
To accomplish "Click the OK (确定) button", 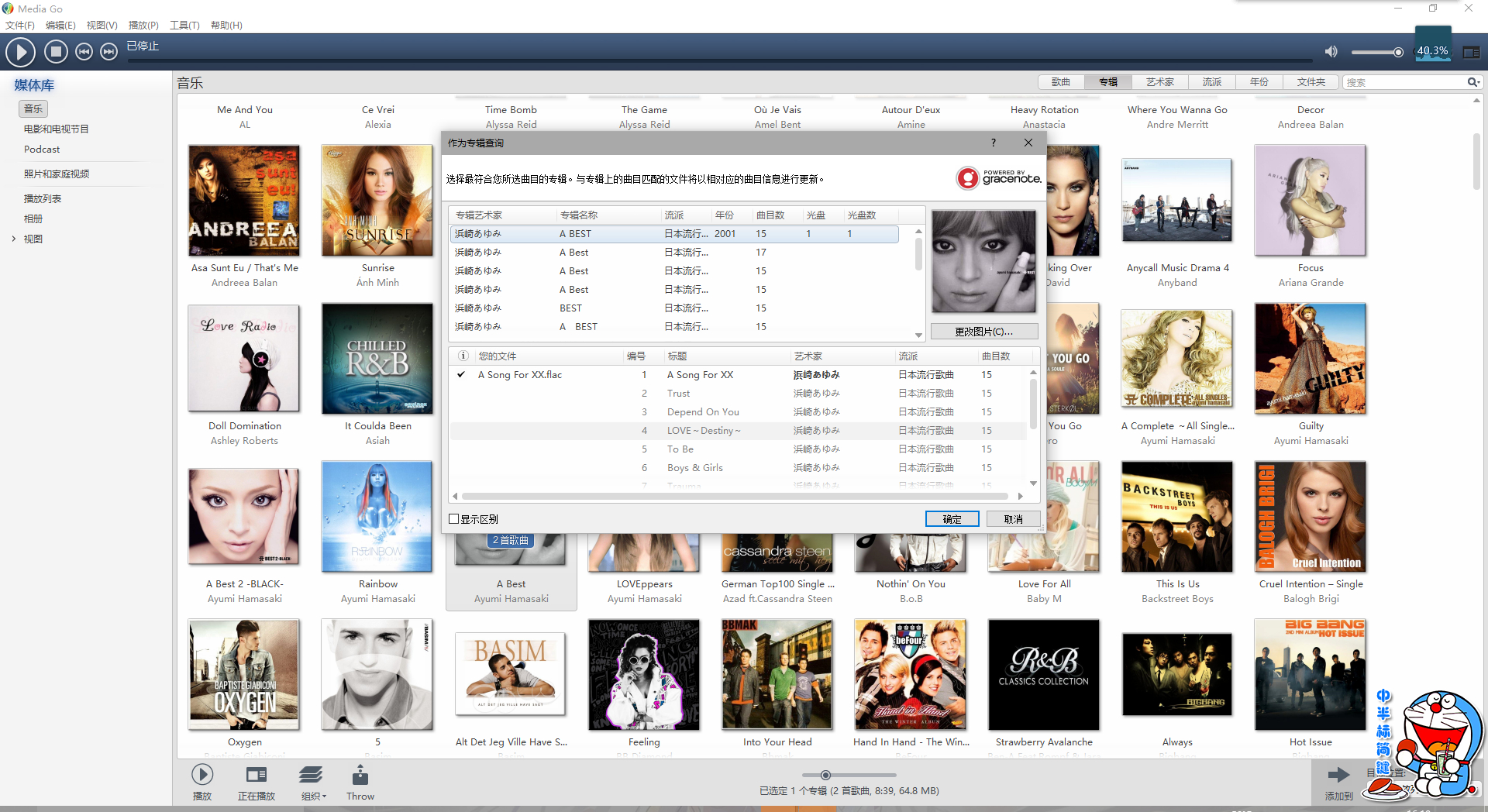I will [952, 519].
